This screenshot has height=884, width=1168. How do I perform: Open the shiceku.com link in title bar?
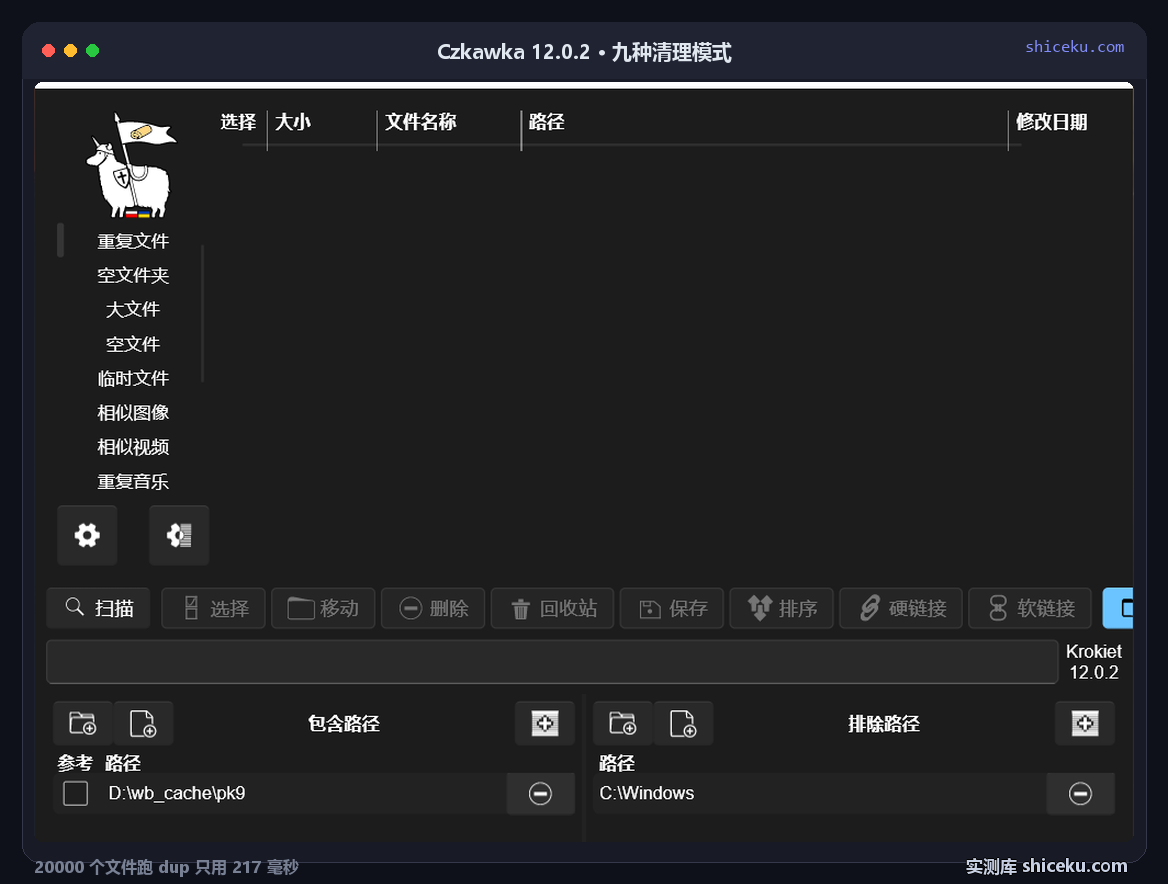tap(1074, 46)
